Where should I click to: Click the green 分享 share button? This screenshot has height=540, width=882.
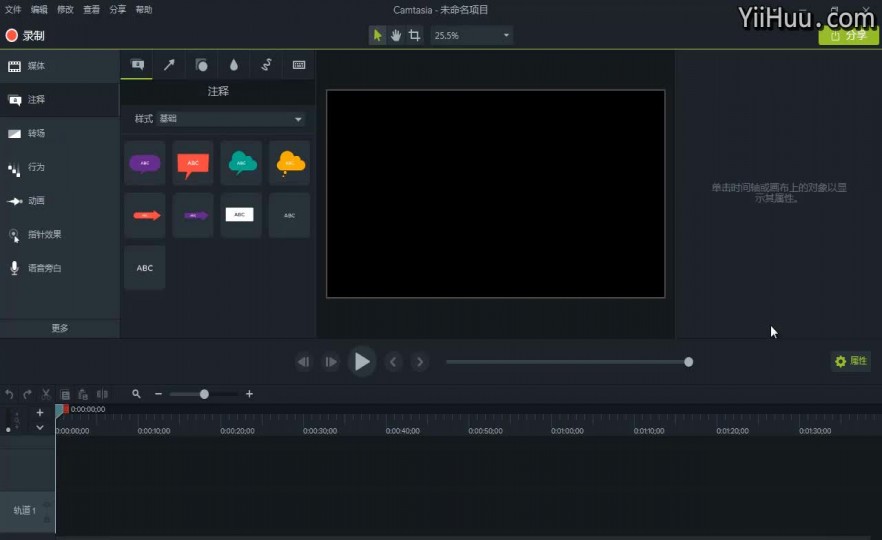point(848,35)
